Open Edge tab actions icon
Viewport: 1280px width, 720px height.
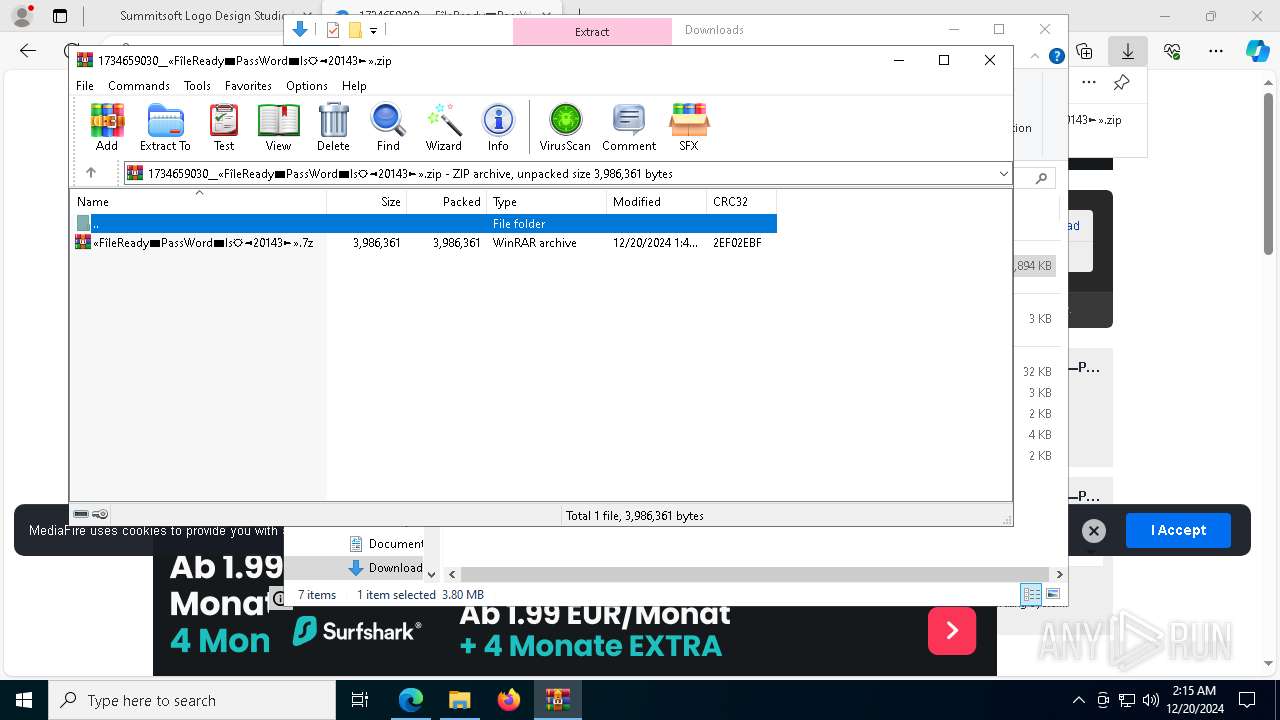(60, 16)
